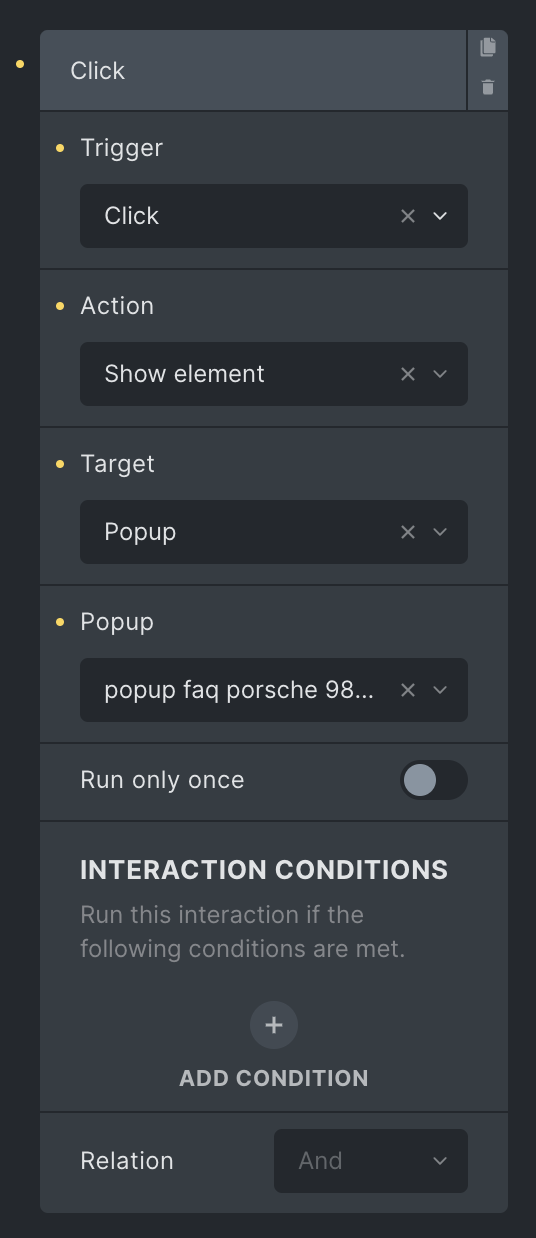
Task: Open the Popup template dropdown chevron
Action: click(440, 690)
